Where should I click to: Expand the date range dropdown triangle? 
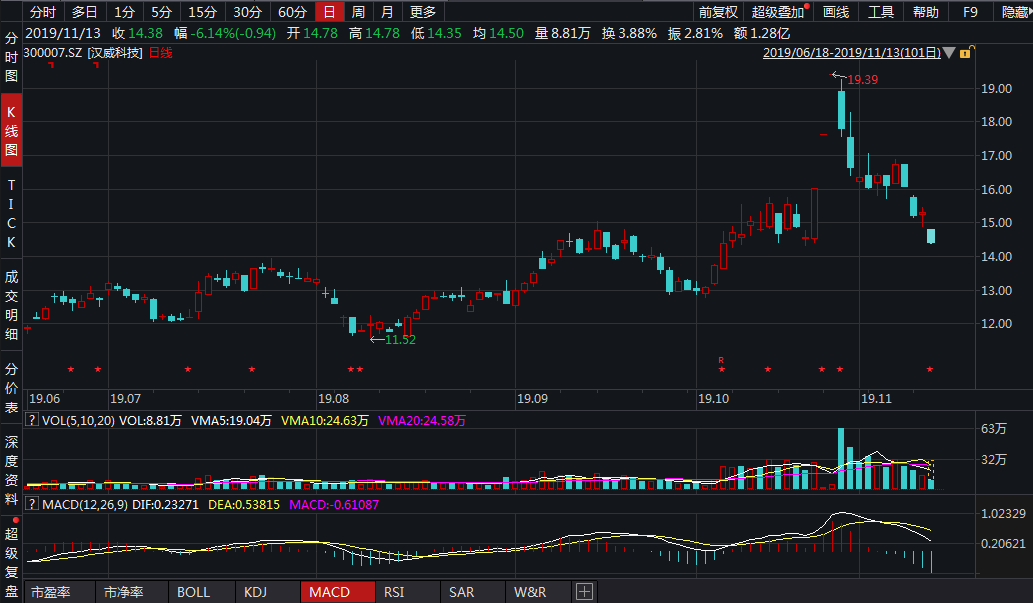[949, 53]
